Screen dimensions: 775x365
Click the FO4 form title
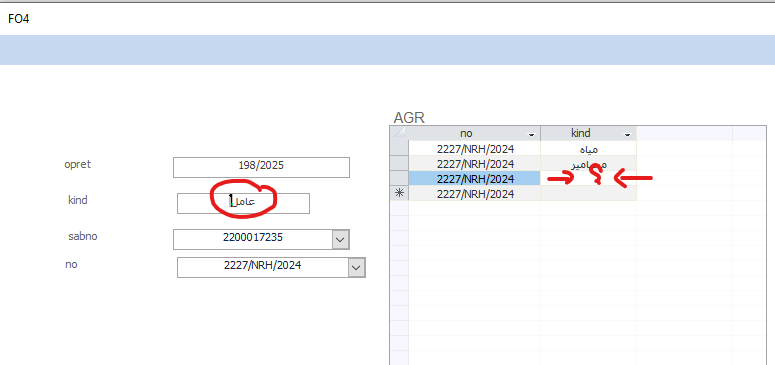coord(19,19)
